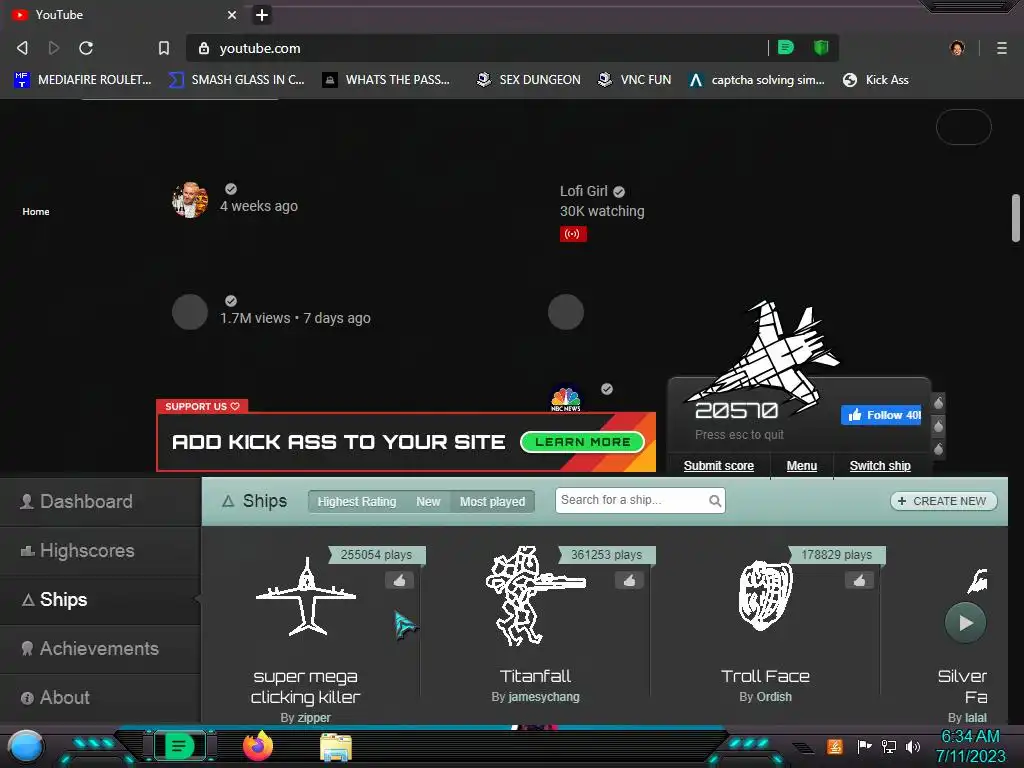Open File Explorer from the taskbar
The width and height of the screenshot is (1024, 768).
pyautogui.click(x=336, y=747)
